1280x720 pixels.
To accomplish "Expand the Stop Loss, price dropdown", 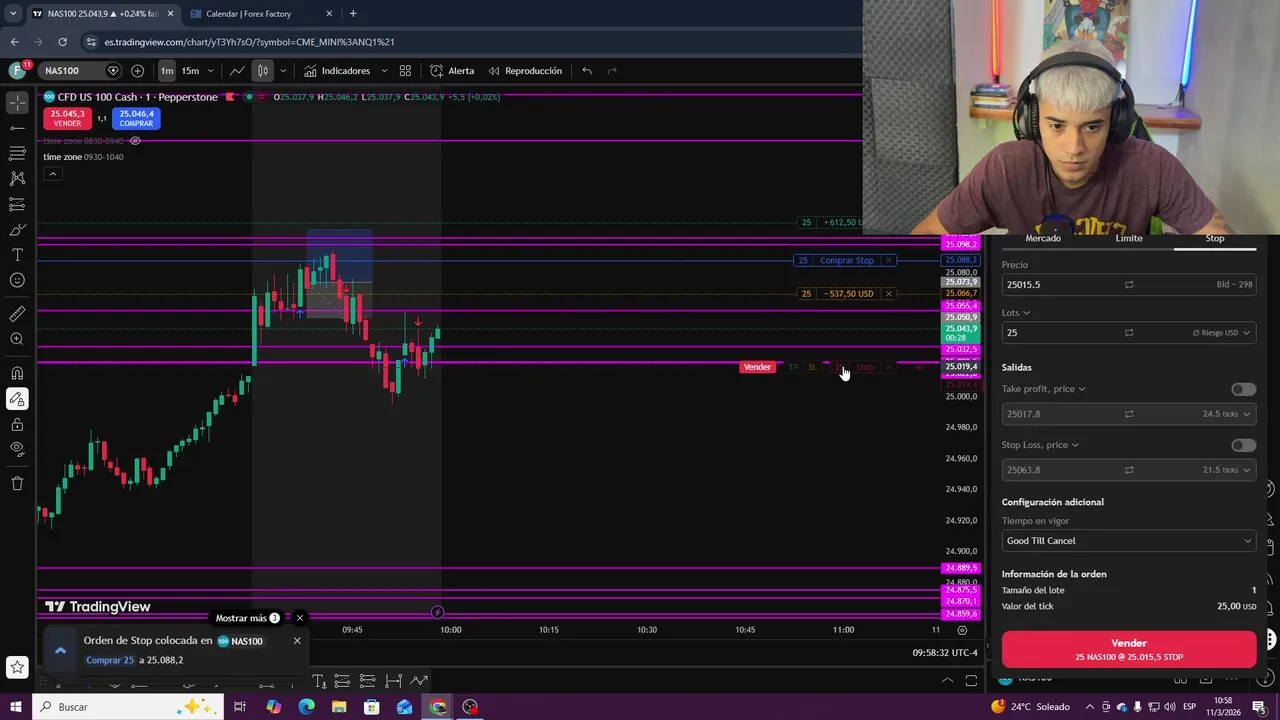I will coord(1040,445).
